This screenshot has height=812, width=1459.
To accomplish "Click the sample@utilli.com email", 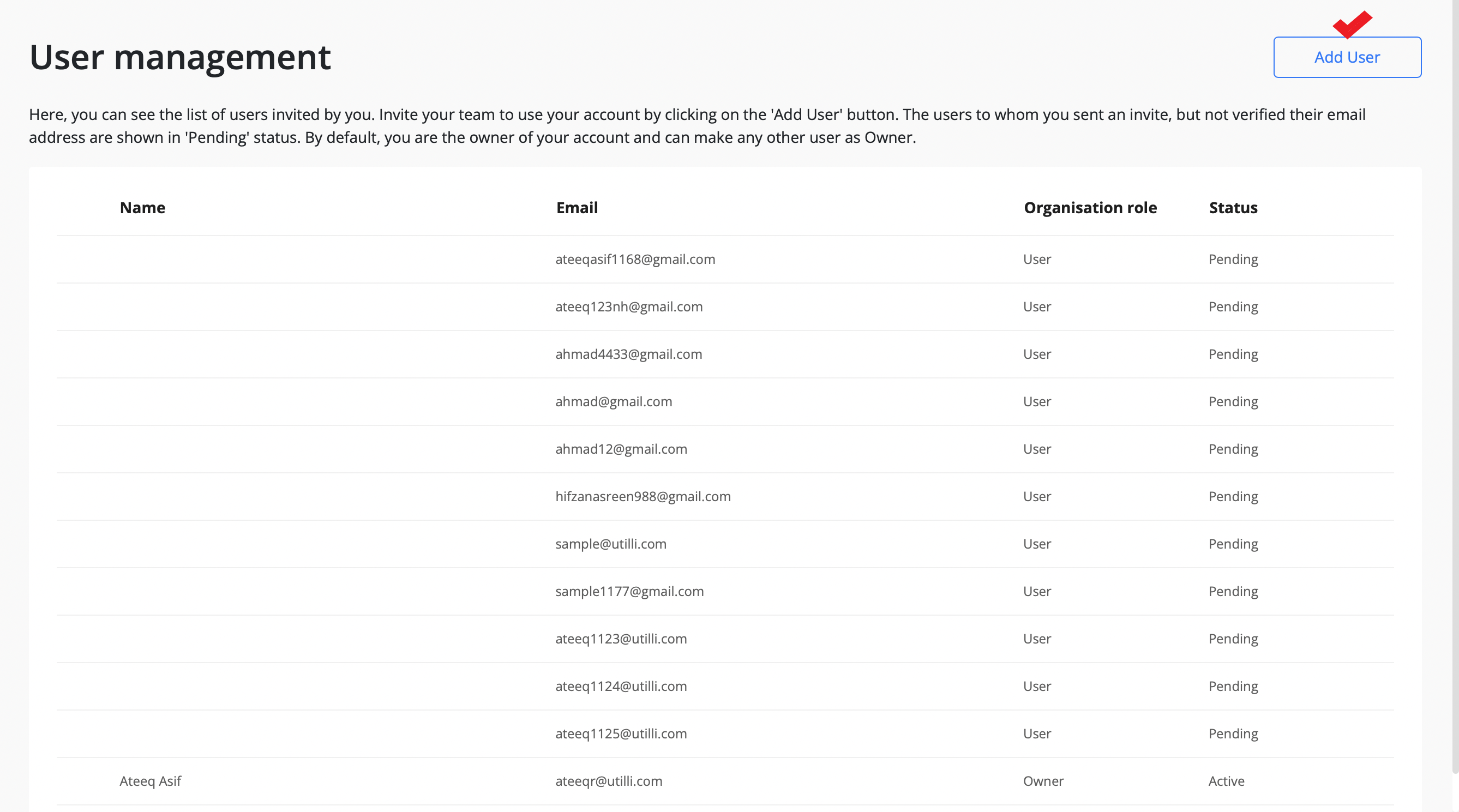I will click(610, 544).
